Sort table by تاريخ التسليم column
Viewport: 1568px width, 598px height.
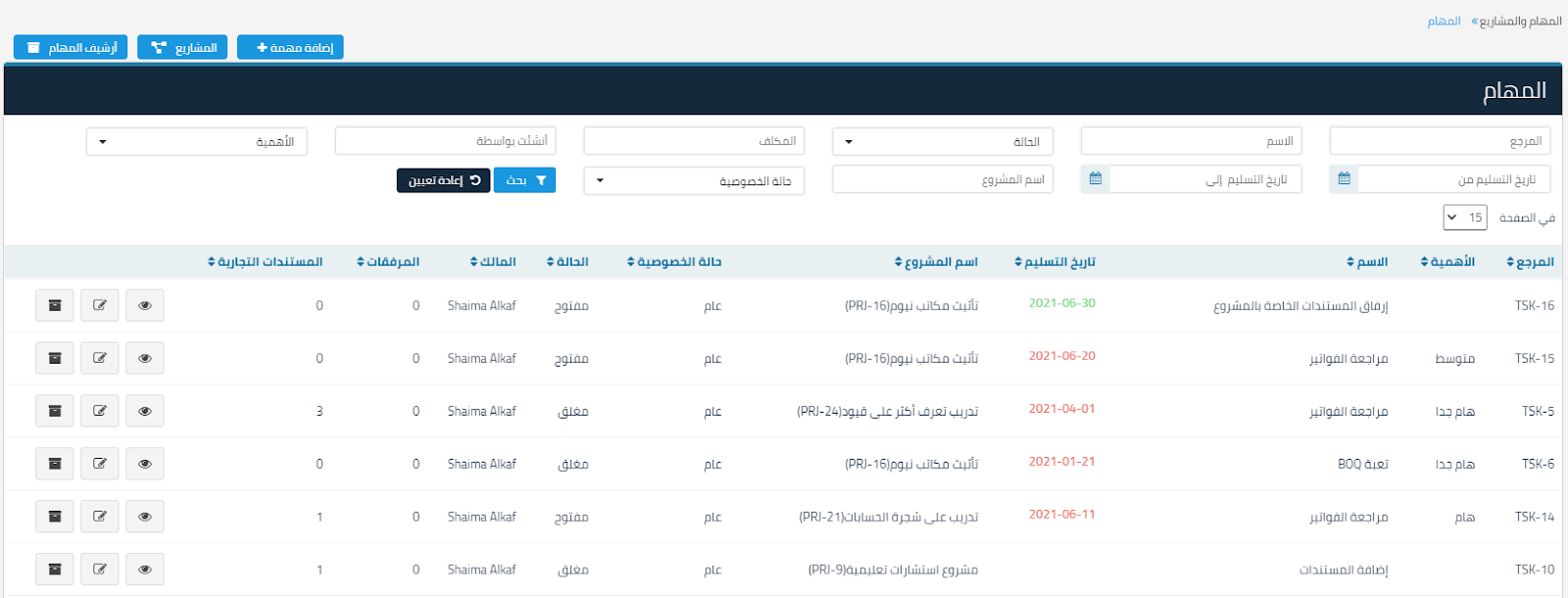[1054, 262]
